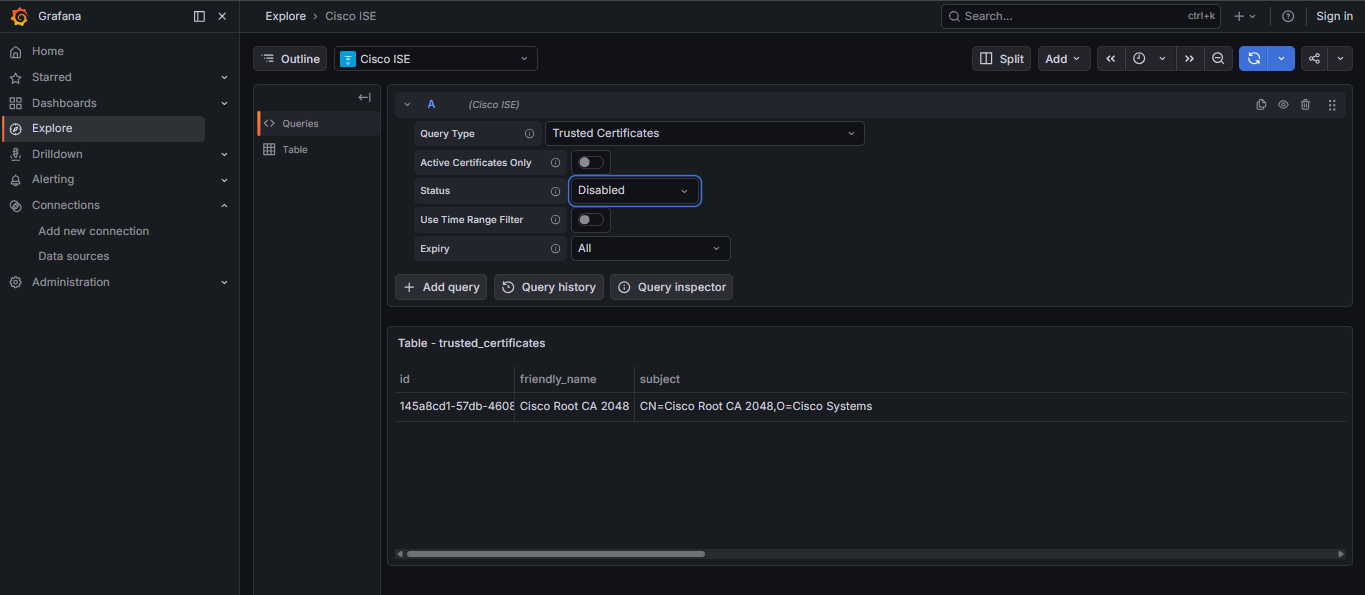Select Explore in the sidebar

pos(104,128)
